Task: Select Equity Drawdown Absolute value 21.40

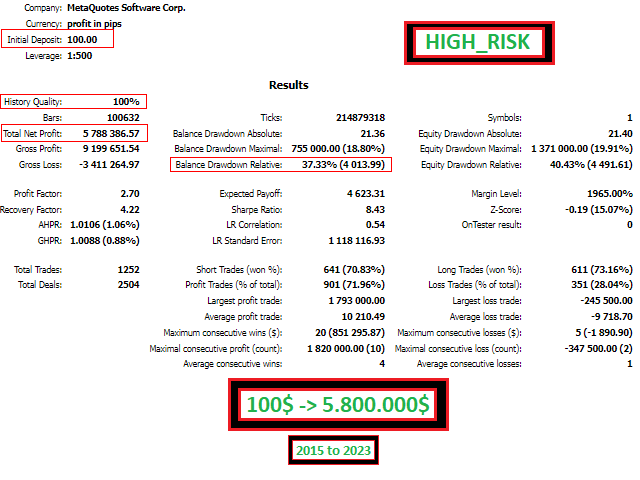Action: pyautogui.click(x=620, y=133)
